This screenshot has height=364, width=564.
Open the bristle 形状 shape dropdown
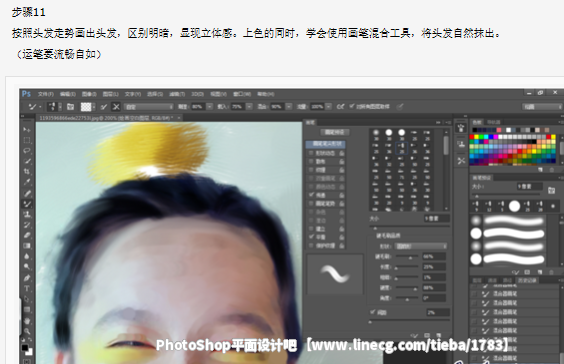coord(421,246)
